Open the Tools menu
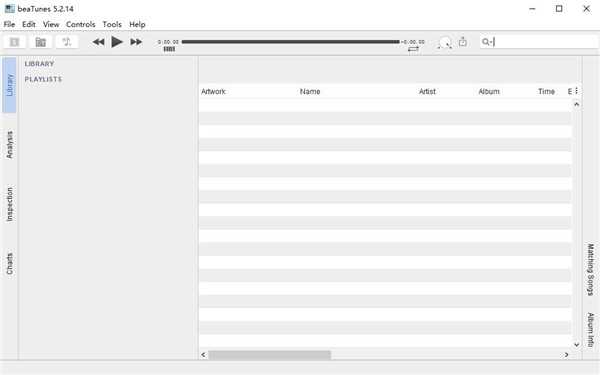The width and height of the screenshot is (600, 375). click(x=112, y=24)
